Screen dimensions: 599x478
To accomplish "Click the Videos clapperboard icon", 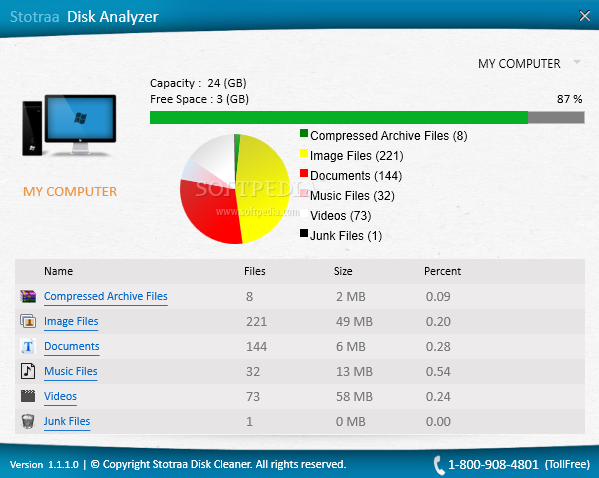I will [x=28, y=396].
